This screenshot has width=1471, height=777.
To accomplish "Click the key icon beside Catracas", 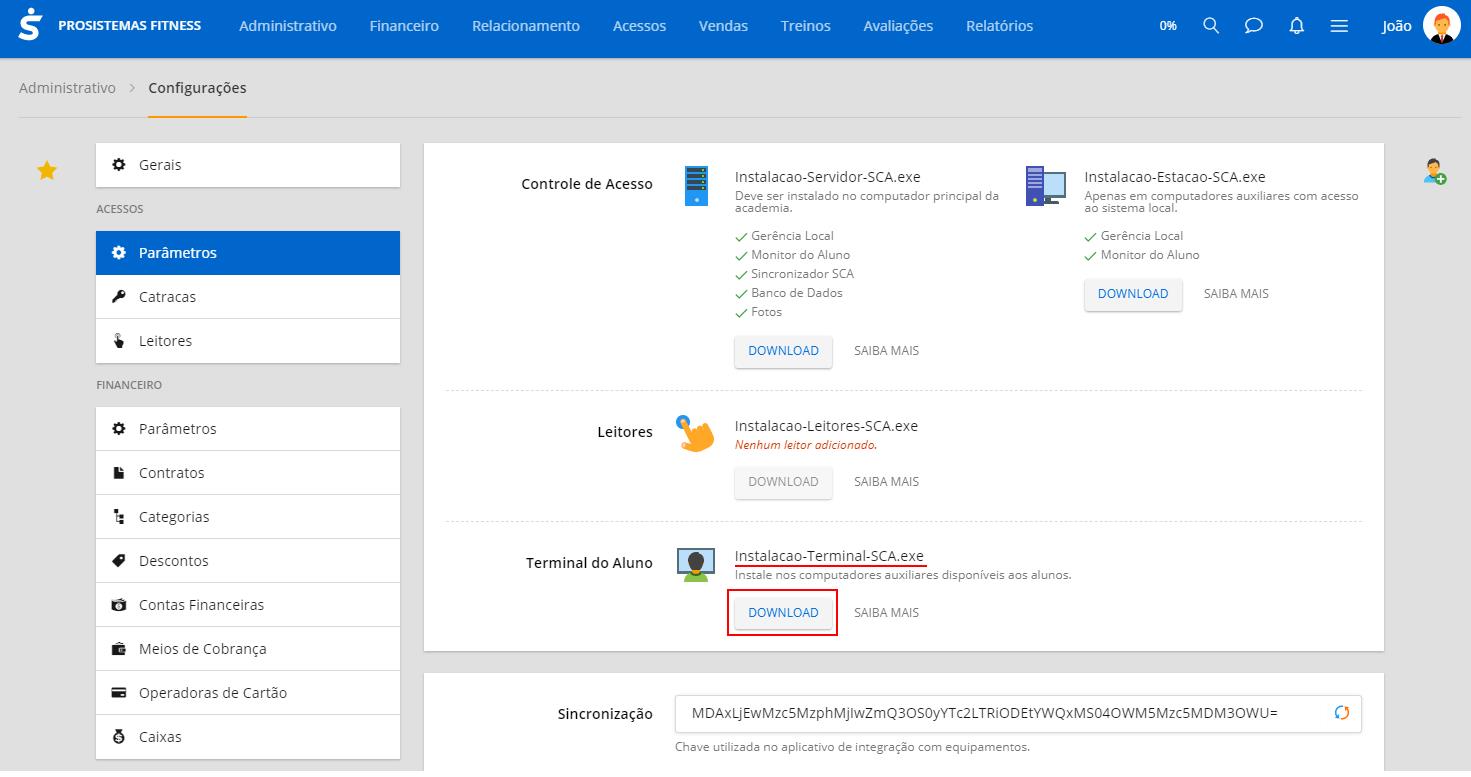I will [x=119, y=297].
